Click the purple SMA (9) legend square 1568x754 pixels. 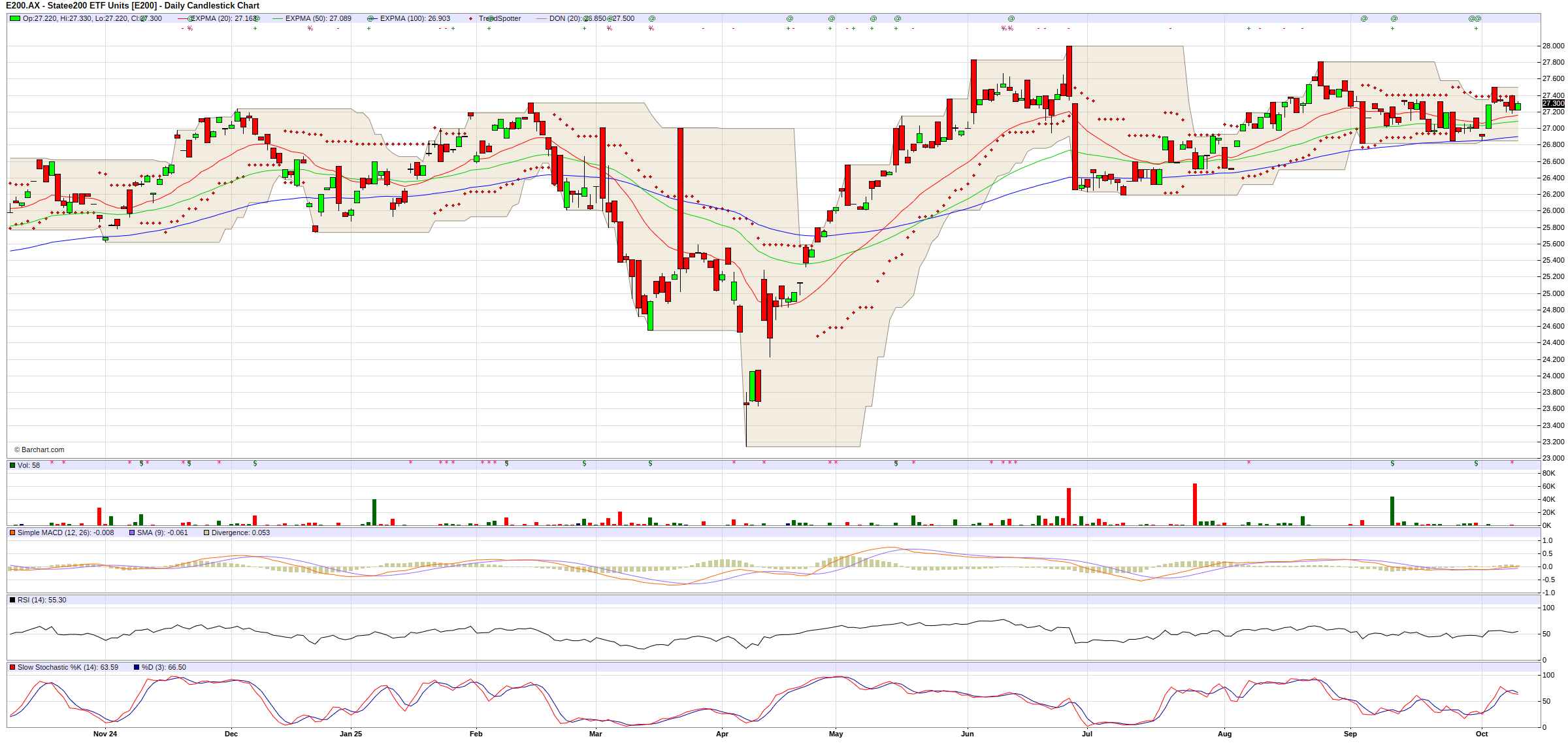132,533
